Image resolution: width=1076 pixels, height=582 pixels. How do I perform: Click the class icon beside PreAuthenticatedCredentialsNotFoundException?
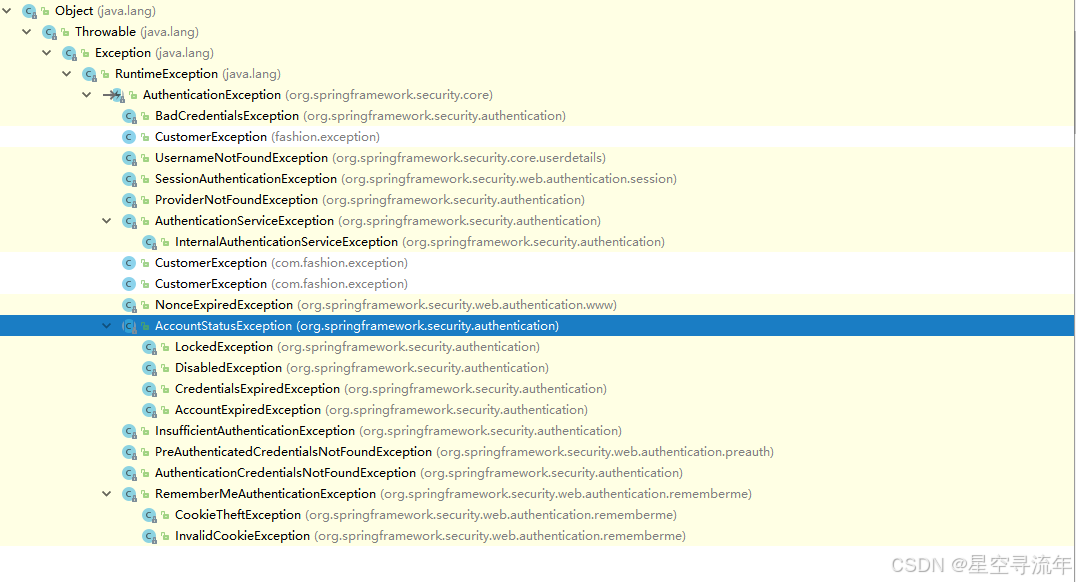[x=129, y=452]
